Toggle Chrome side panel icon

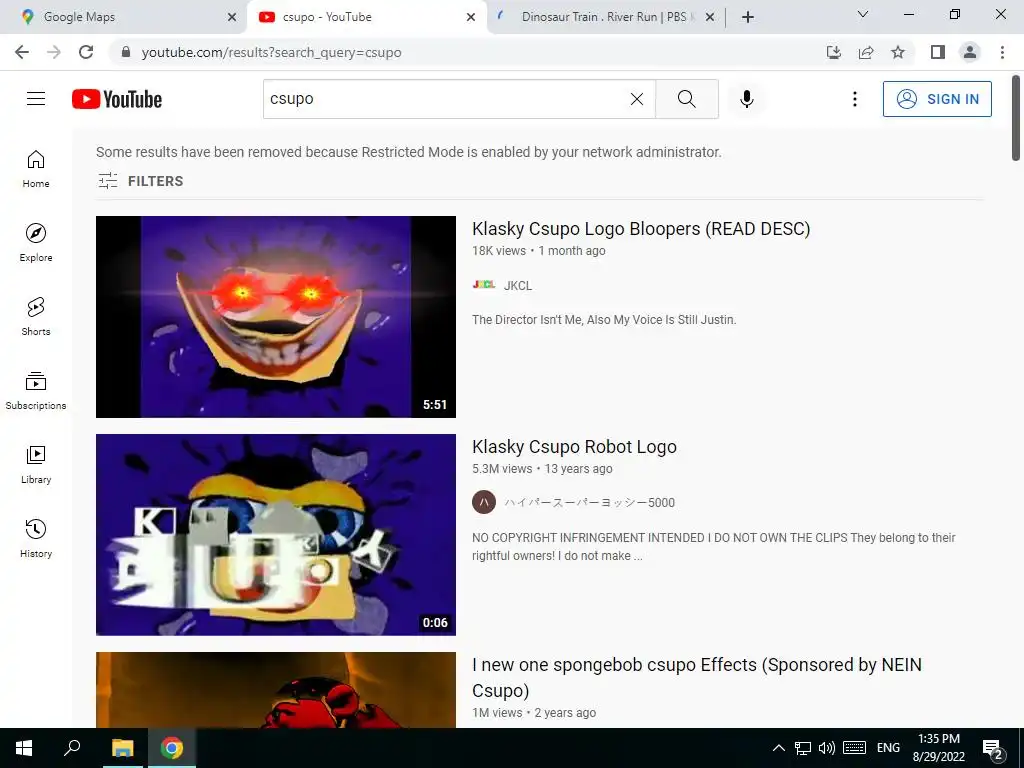[x=938, y=52]
